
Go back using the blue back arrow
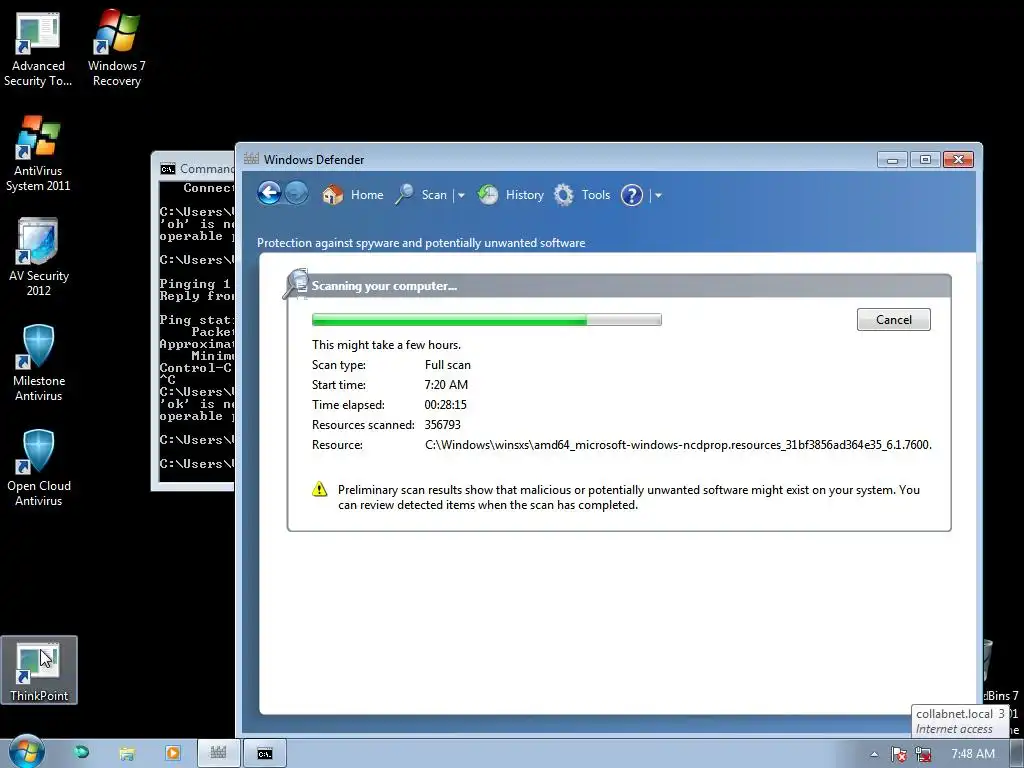pos(269,194)
